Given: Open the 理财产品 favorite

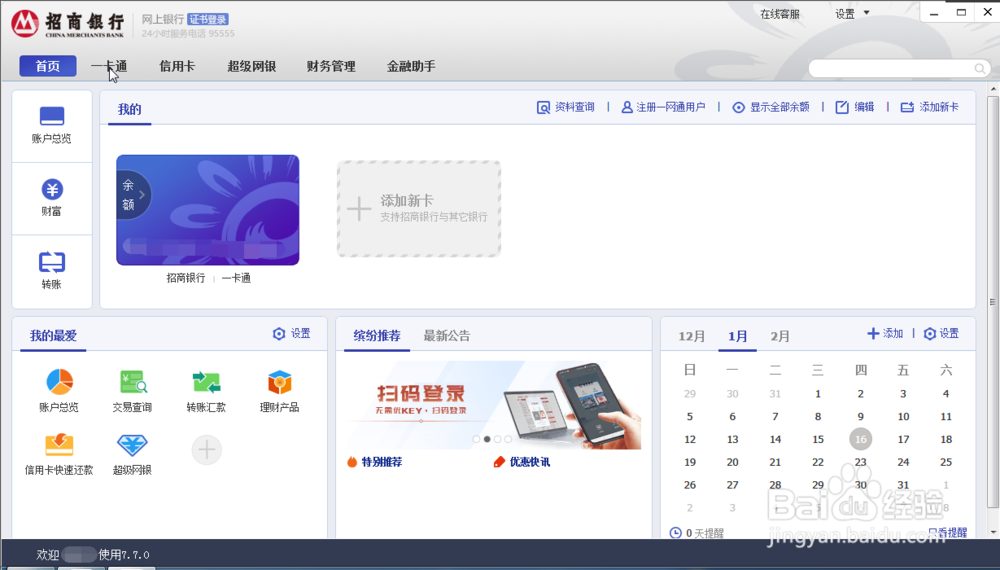Looking at the screenshot, I should click(x=279, y=390).
